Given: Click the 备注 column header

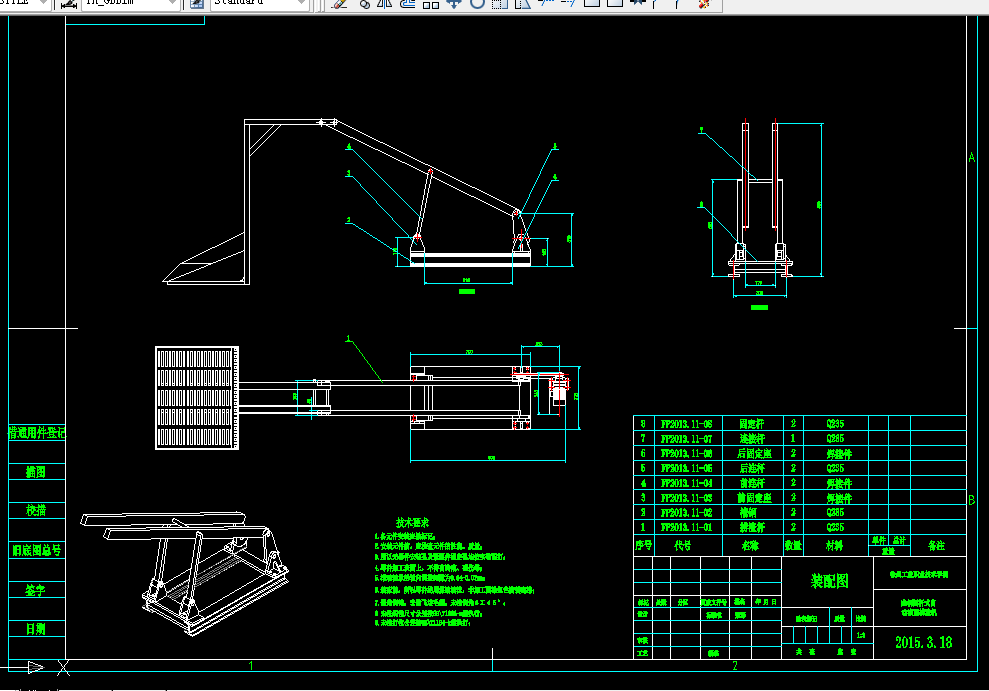Looking at the screenshot, I should pos(937,545).
